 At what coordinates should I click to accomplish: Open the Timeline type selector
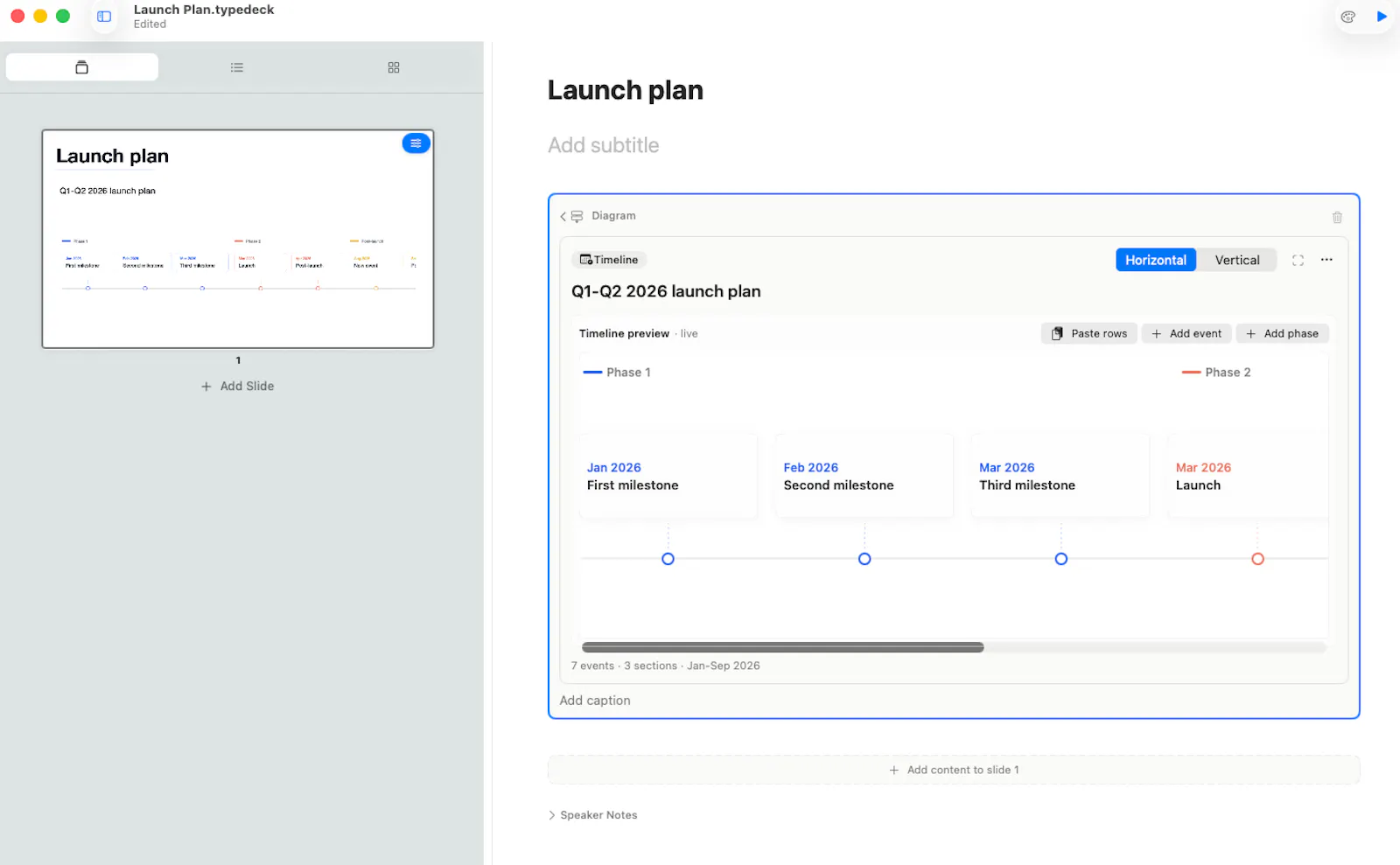tap(610, 260)
